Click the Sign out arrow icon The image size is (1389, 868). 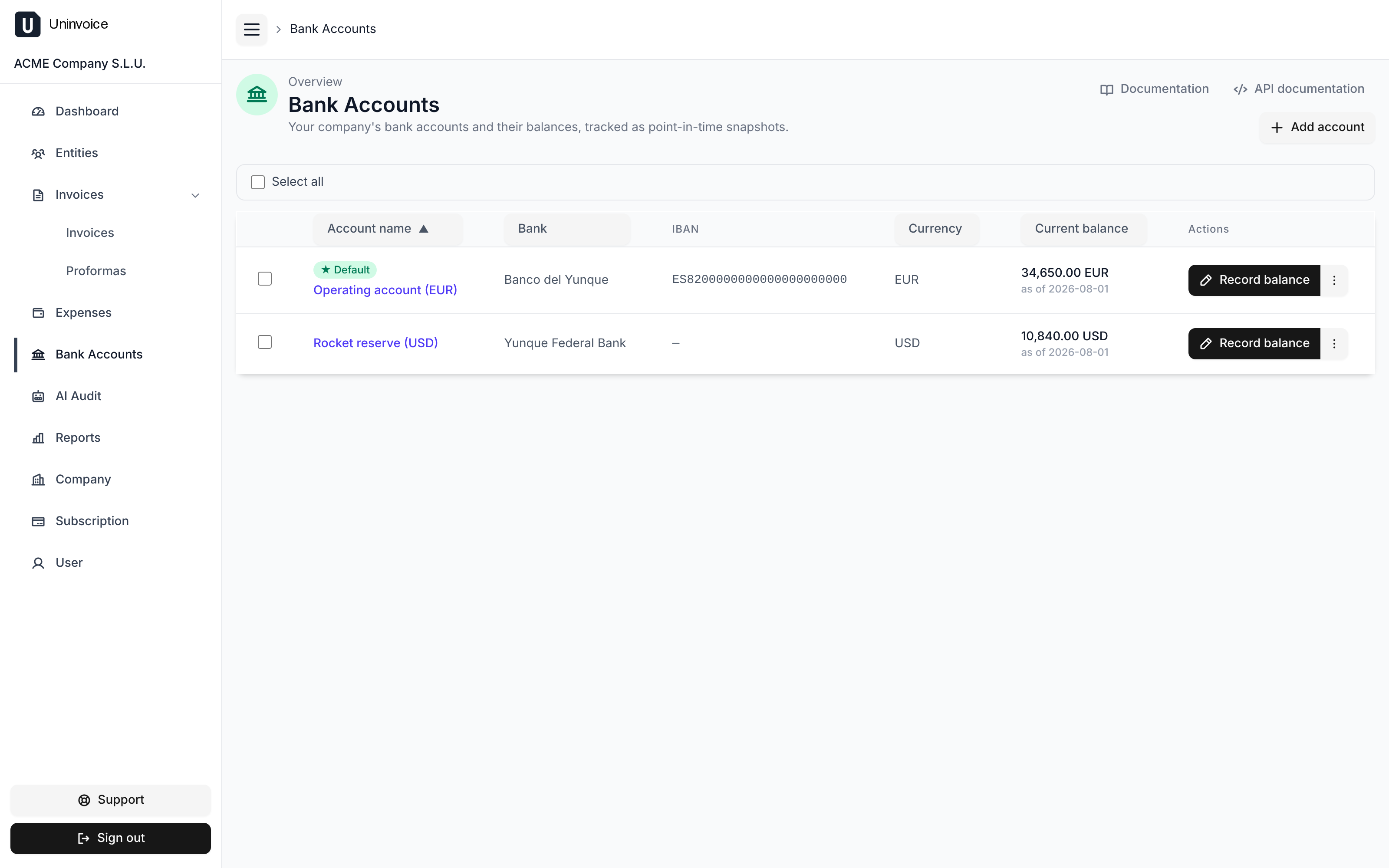click(x=84, y=838)
